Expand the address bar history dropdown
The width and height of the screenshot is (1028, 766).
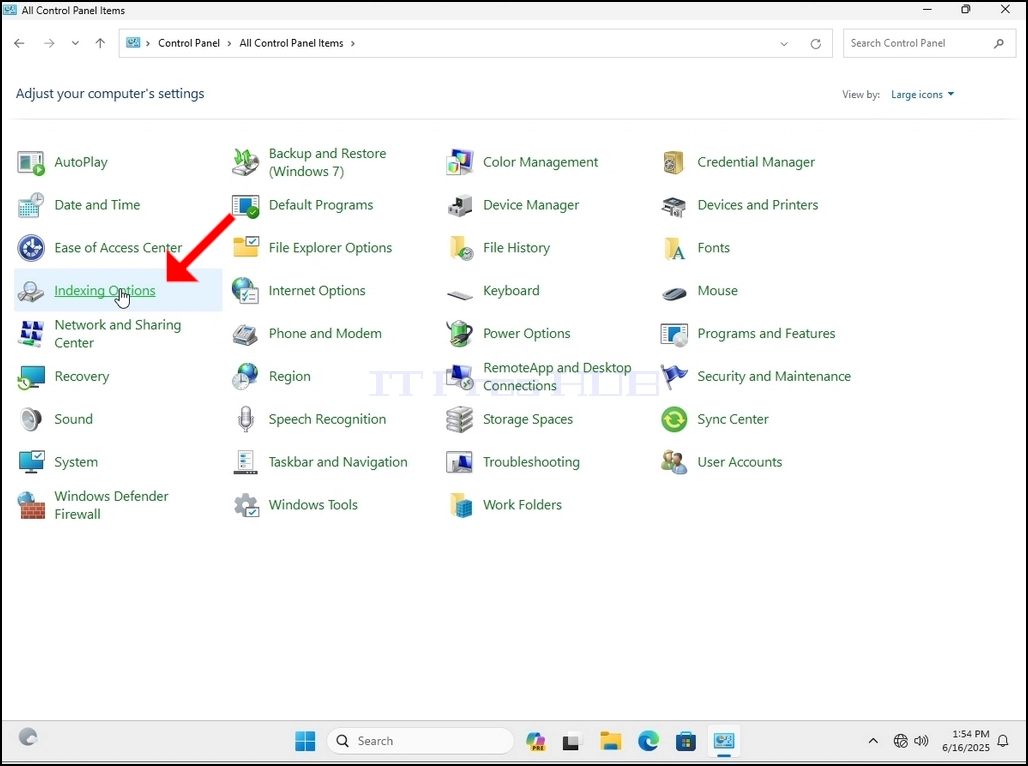[x=783, y=44]
